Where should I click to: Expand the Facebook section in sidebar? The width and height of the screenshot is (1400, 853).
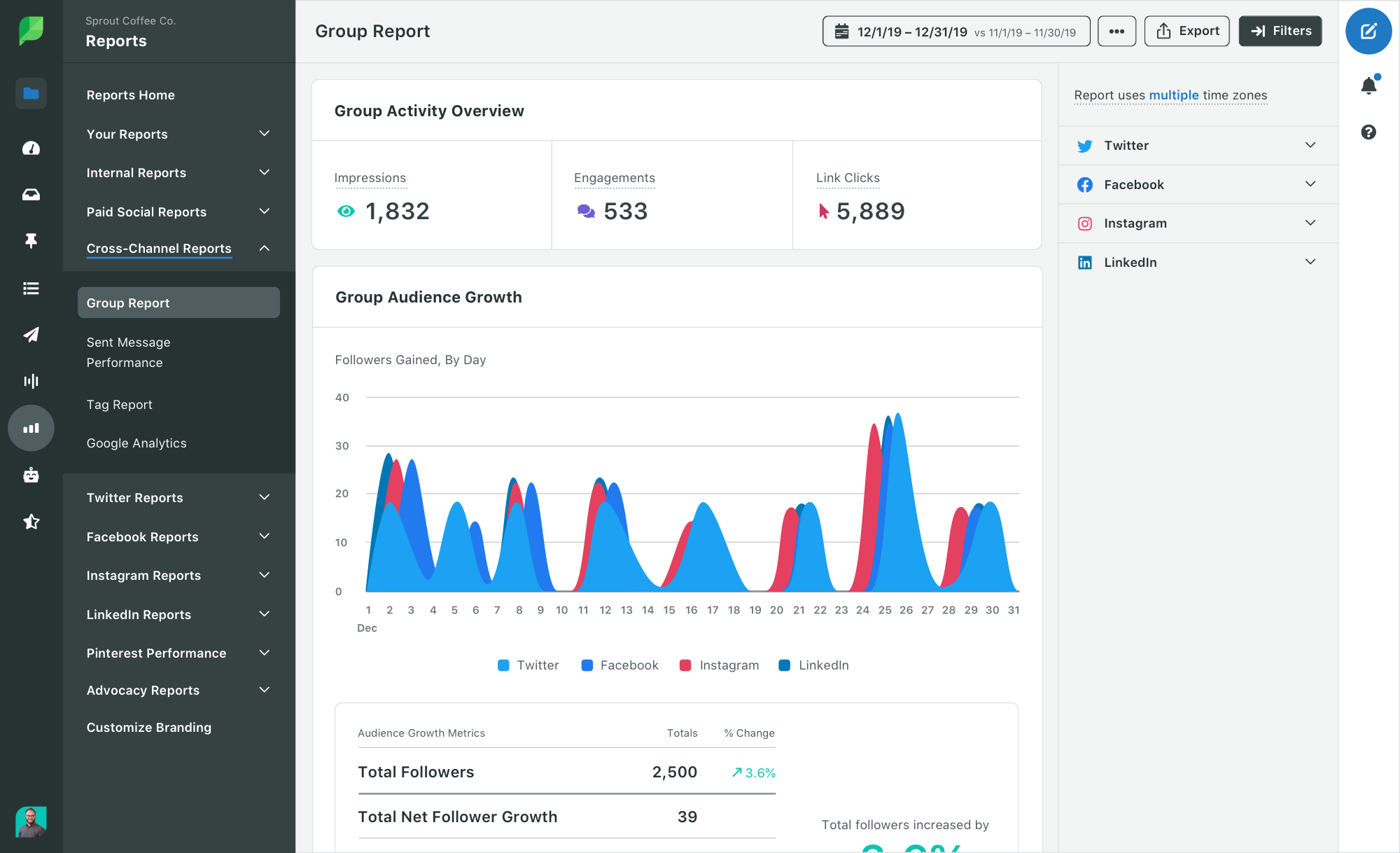pyautogui.click(x=1311, y=184)
